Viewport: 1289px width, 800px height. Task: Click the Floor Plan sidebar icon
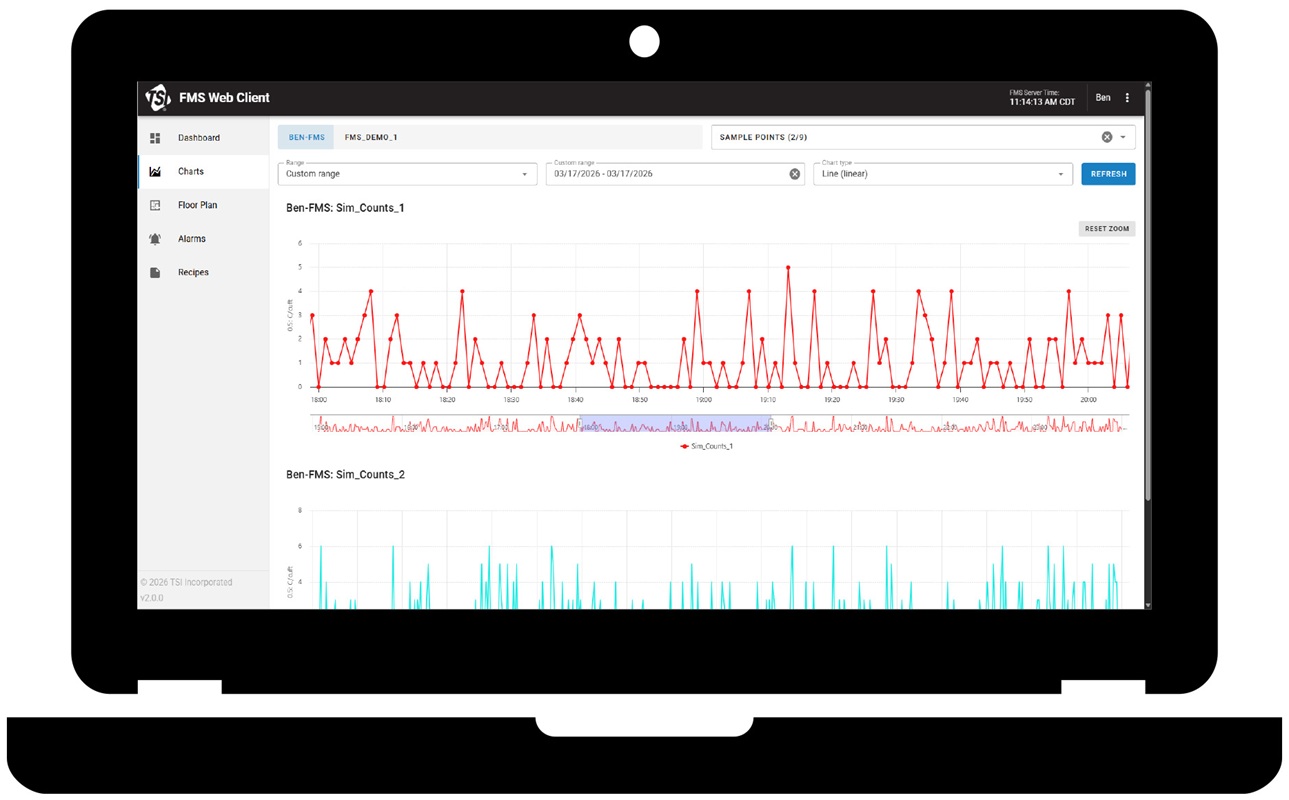[x=155, y=205]
